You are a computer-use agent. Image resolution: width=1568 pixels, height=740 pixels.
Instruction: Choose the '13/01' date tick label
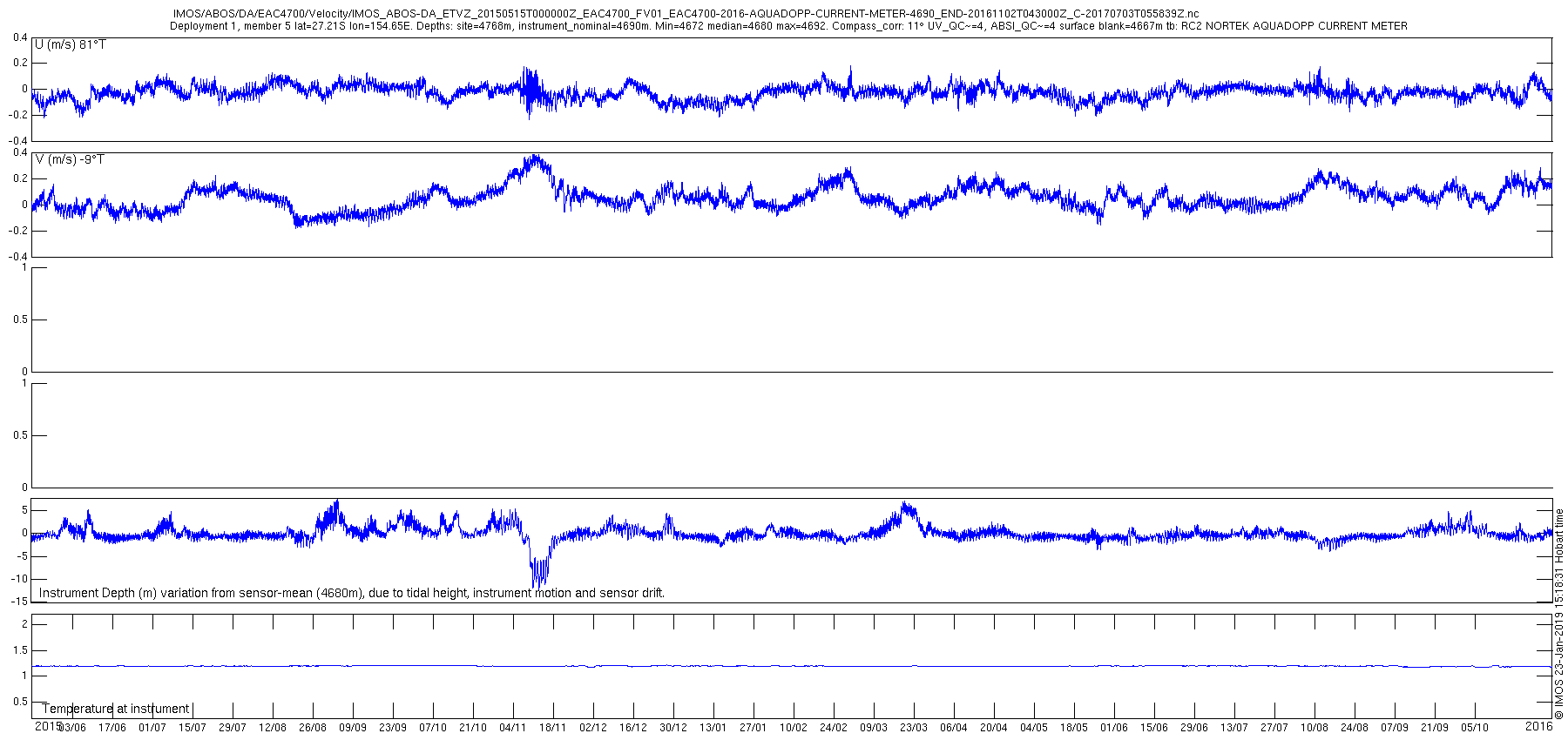(x=713, y=728)
